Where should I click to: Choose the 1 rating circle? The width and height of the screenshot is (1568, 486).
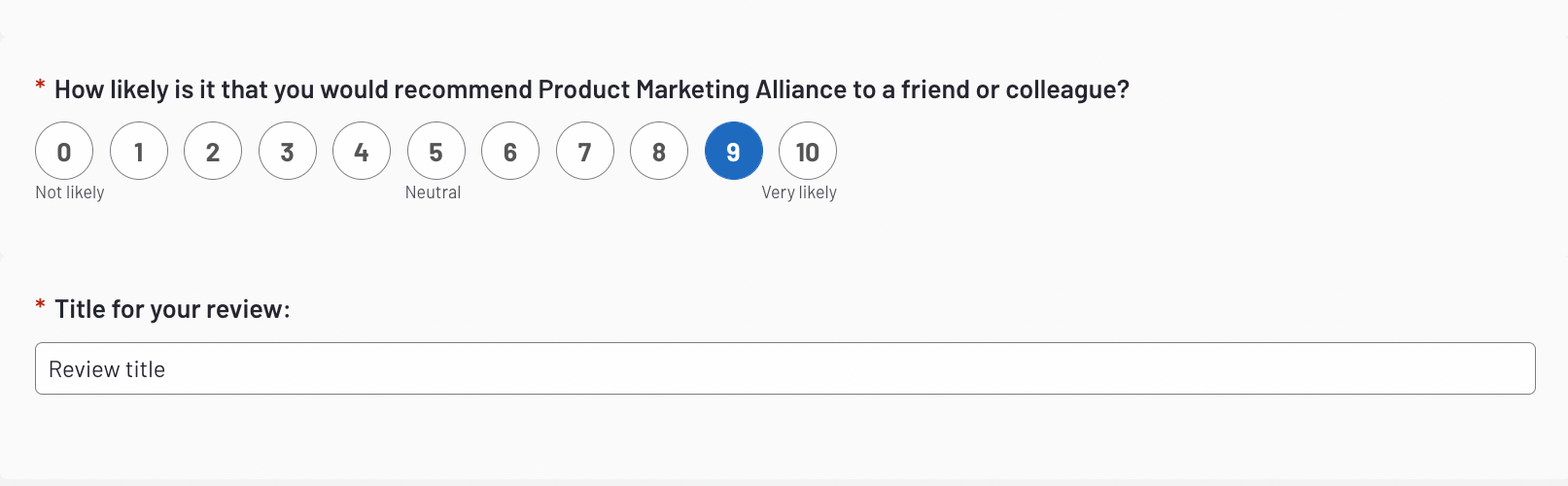click(139, 151)
